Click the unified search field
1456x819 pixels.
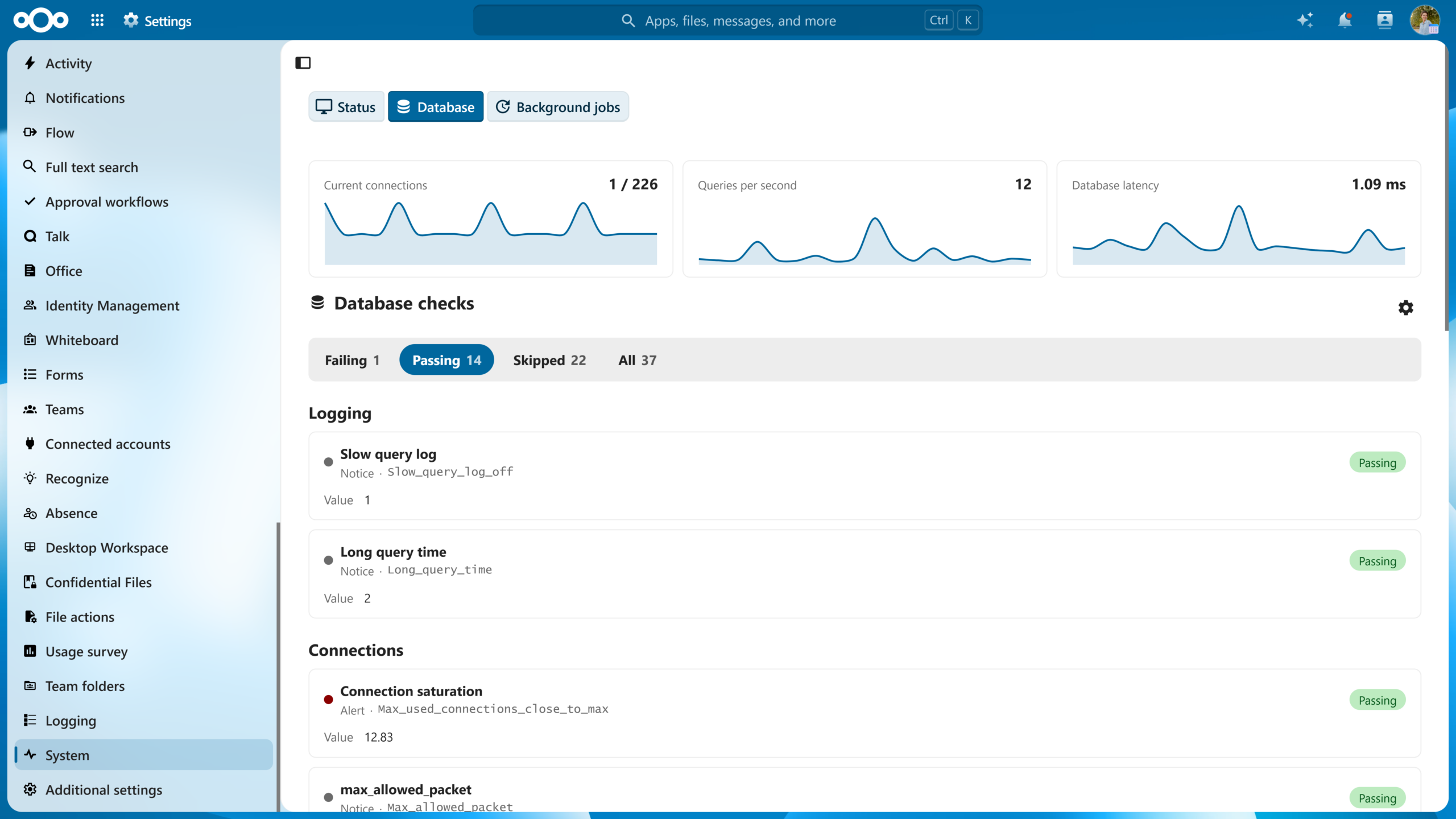pos(728,20)
